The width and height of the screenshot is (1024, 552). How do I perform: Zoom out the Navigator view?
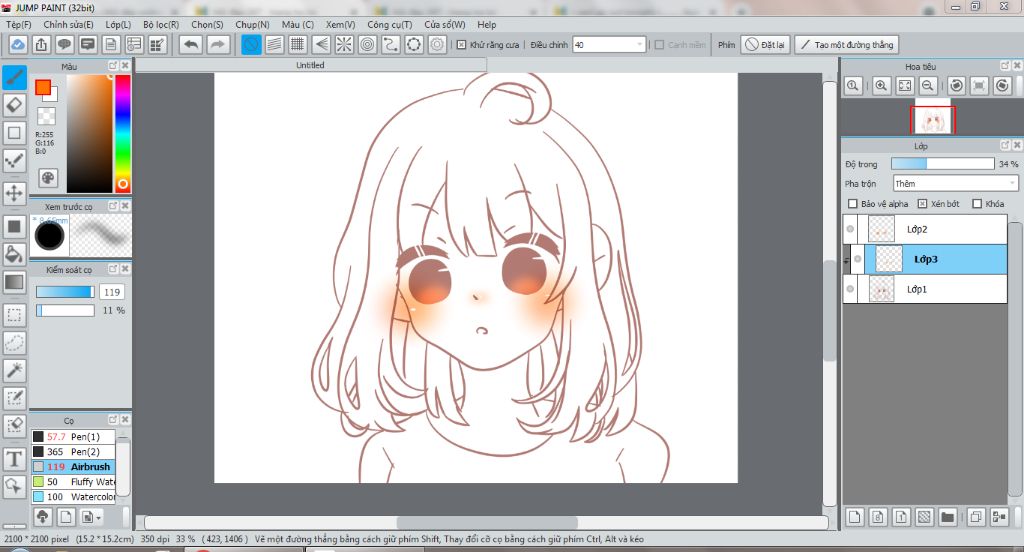tap(927, 86)
